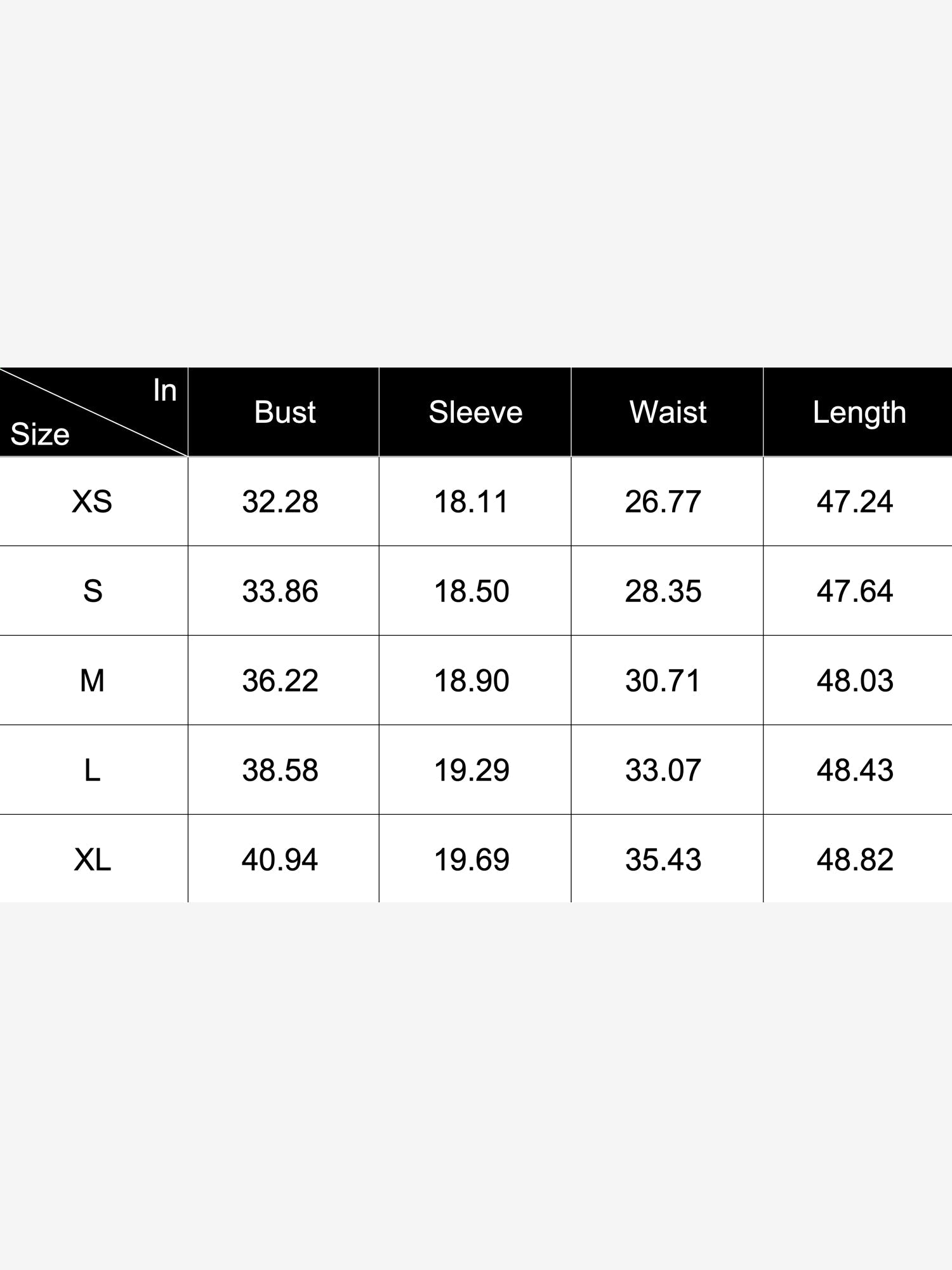This screenshot has height=1270, width=952.
Task: Click the S sleeve value 18.50
Action: (472, 591)
